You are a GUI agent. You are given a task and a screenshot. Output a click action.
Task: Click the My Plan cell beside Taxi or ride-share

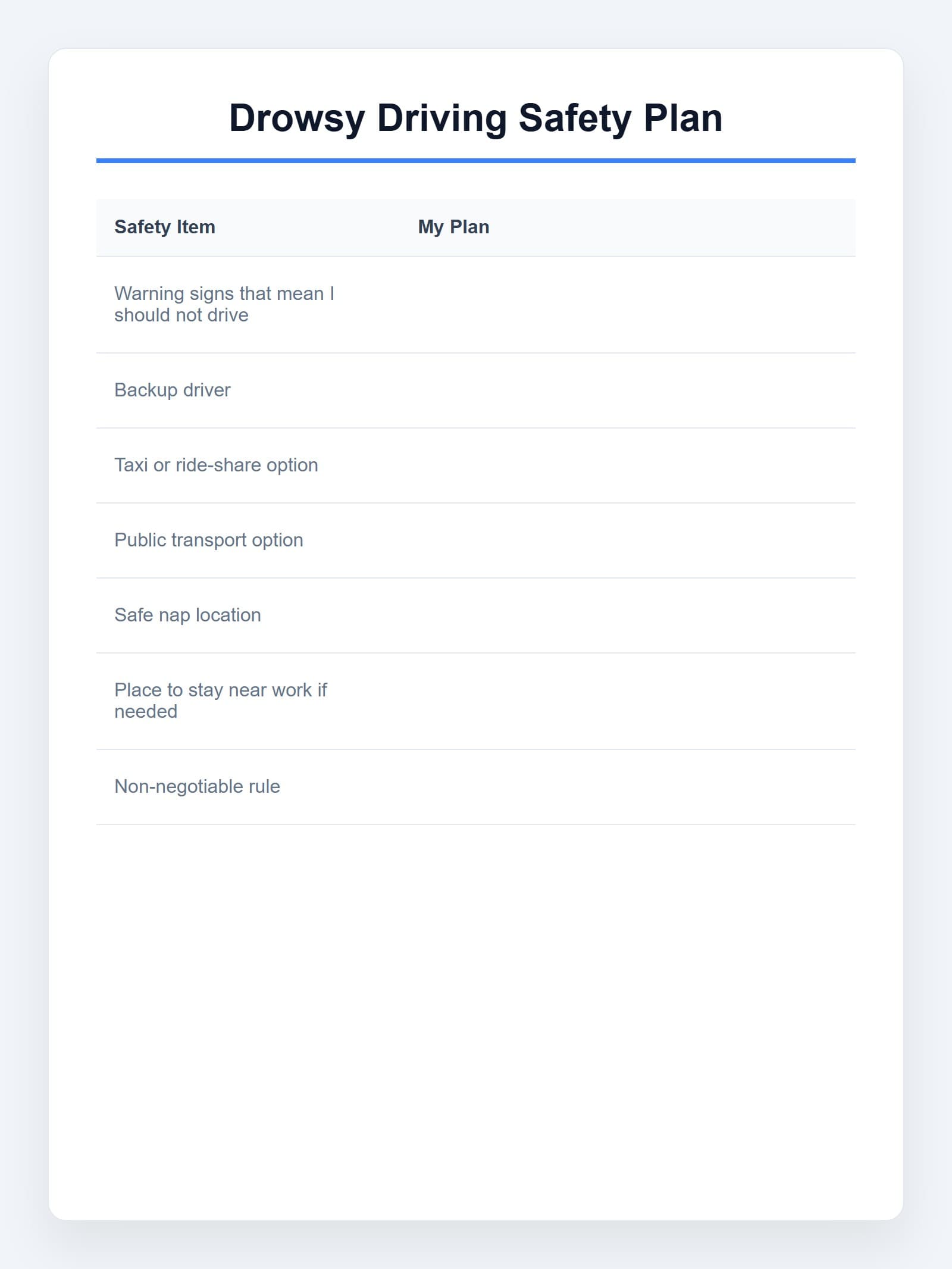[628, 465]
